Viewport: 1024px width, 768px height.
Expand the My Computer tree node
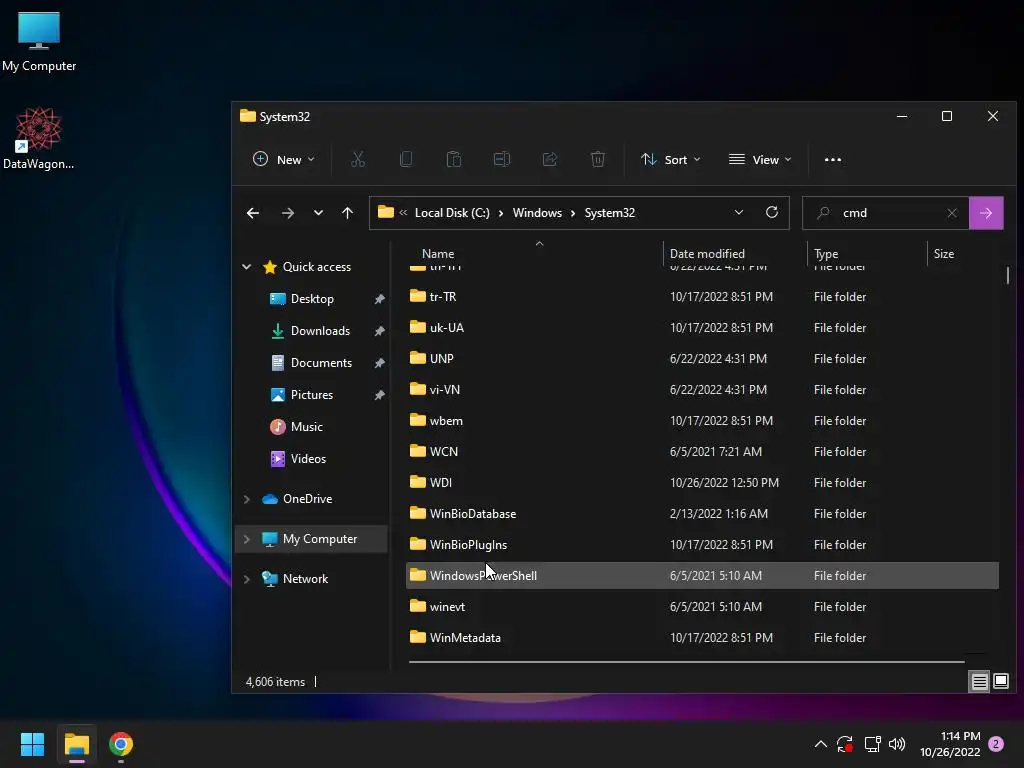[246, 539]
